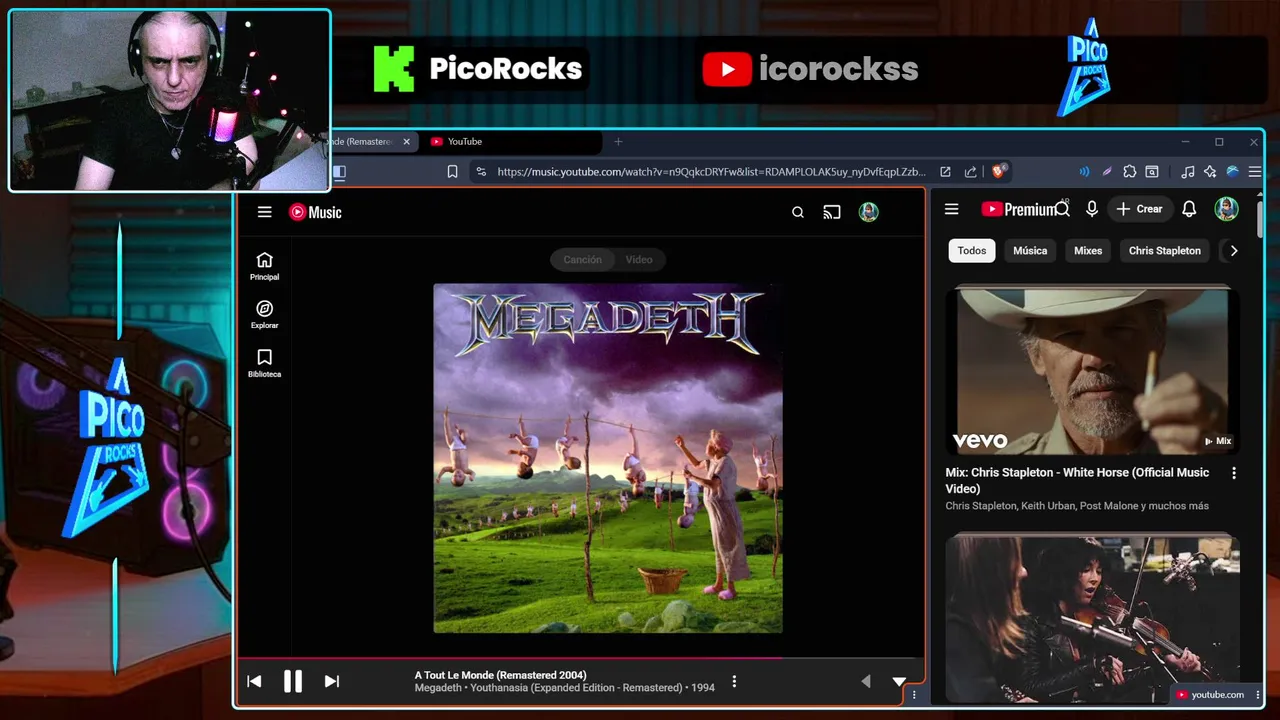Open Megadeth album info line

[565, 688]
